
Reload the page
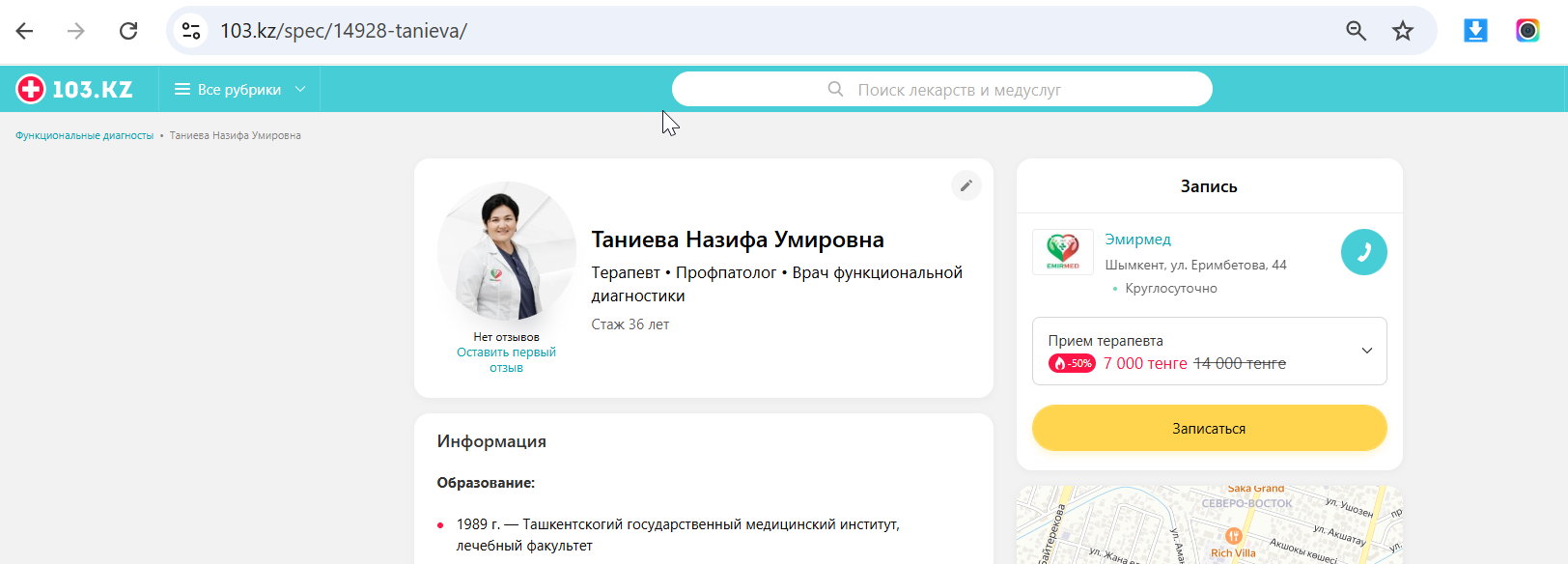point(128,31)
